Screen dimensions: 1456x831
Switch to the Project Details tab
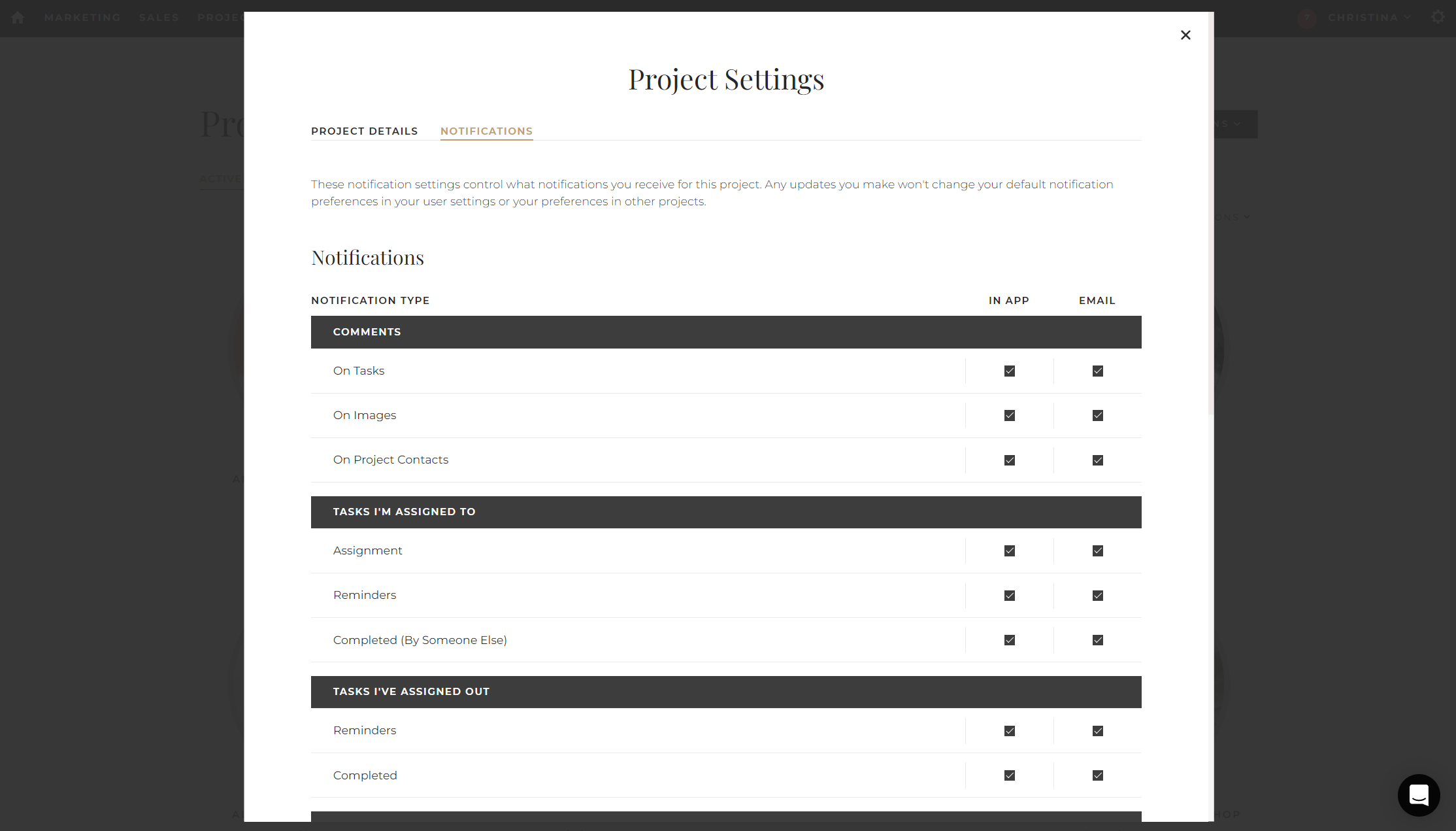(x=364, y=131)
